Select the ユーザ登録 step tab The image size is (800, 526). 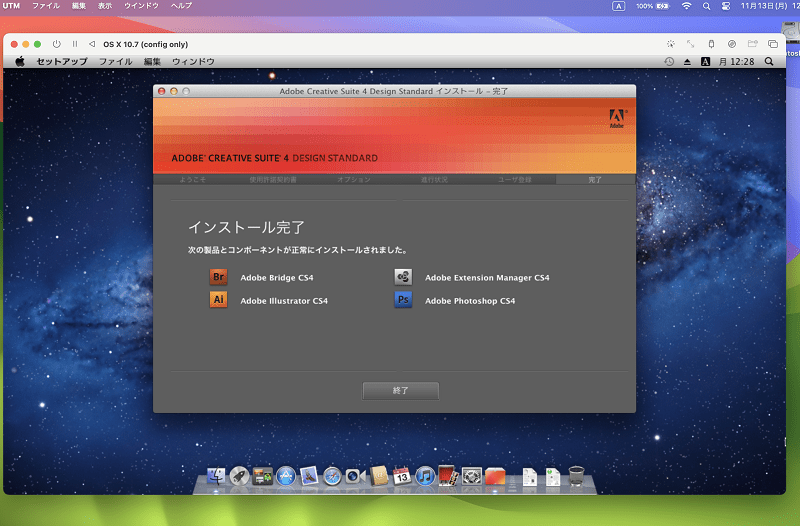coord(515,180)
